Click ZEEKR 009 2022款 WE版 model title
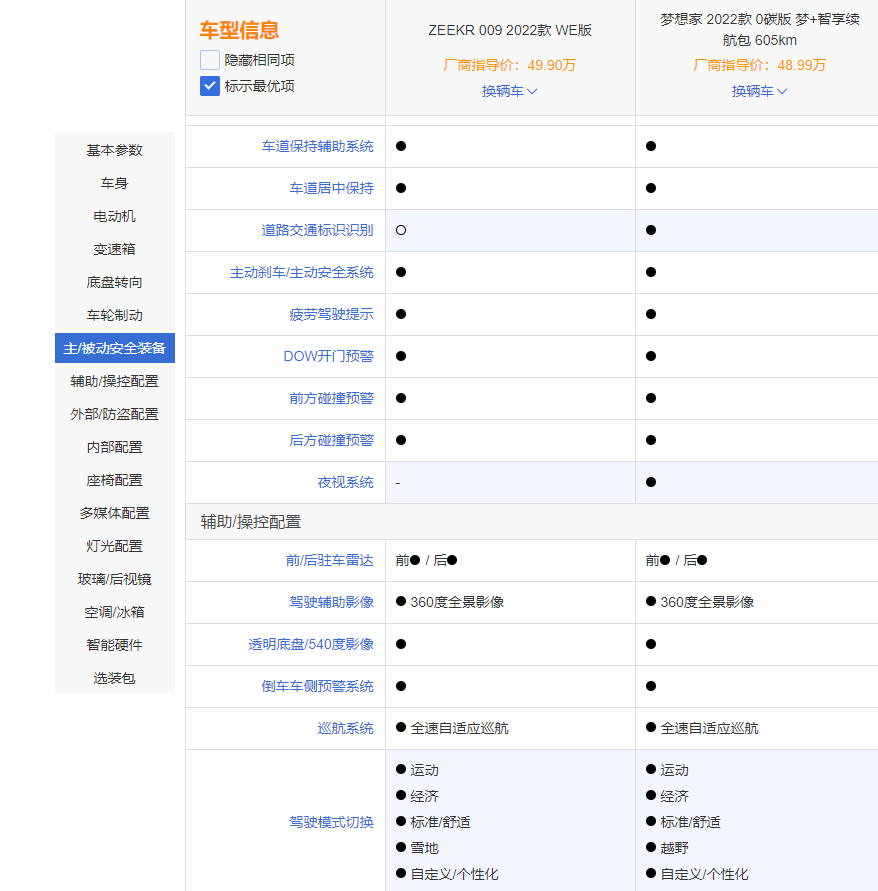 pos(510,30)
